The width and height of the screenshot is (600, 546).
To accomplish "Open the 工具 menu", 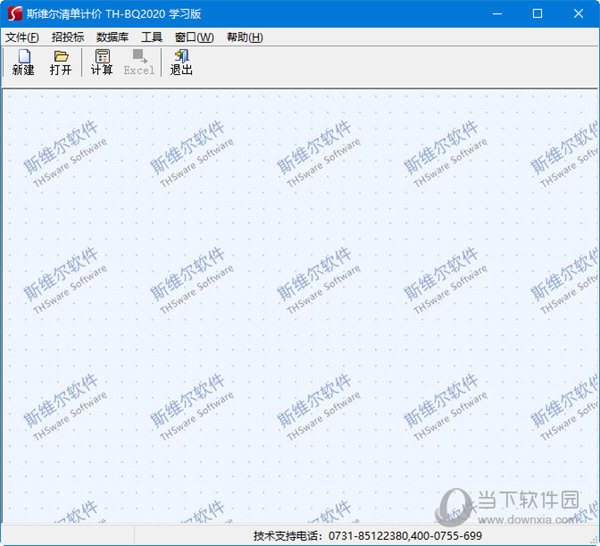I will click(x=152, y=37).
